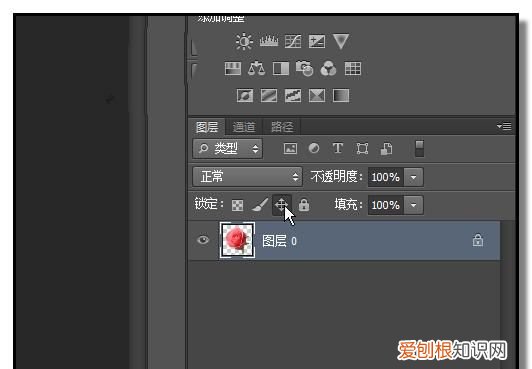Select the 图层 0 rose thumbnail
The height and width of the screenshot is (369, 532).
click(x=237, y=240)
